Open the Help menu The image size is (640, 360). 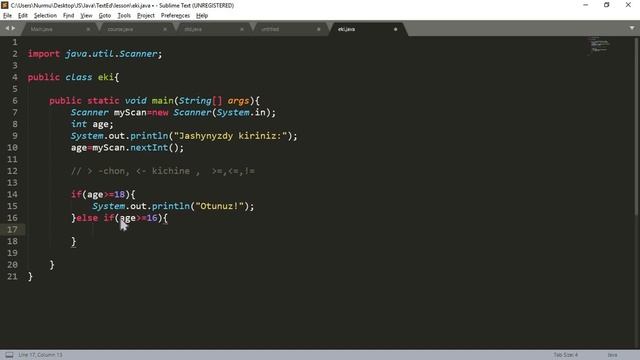tap(202, 16)
